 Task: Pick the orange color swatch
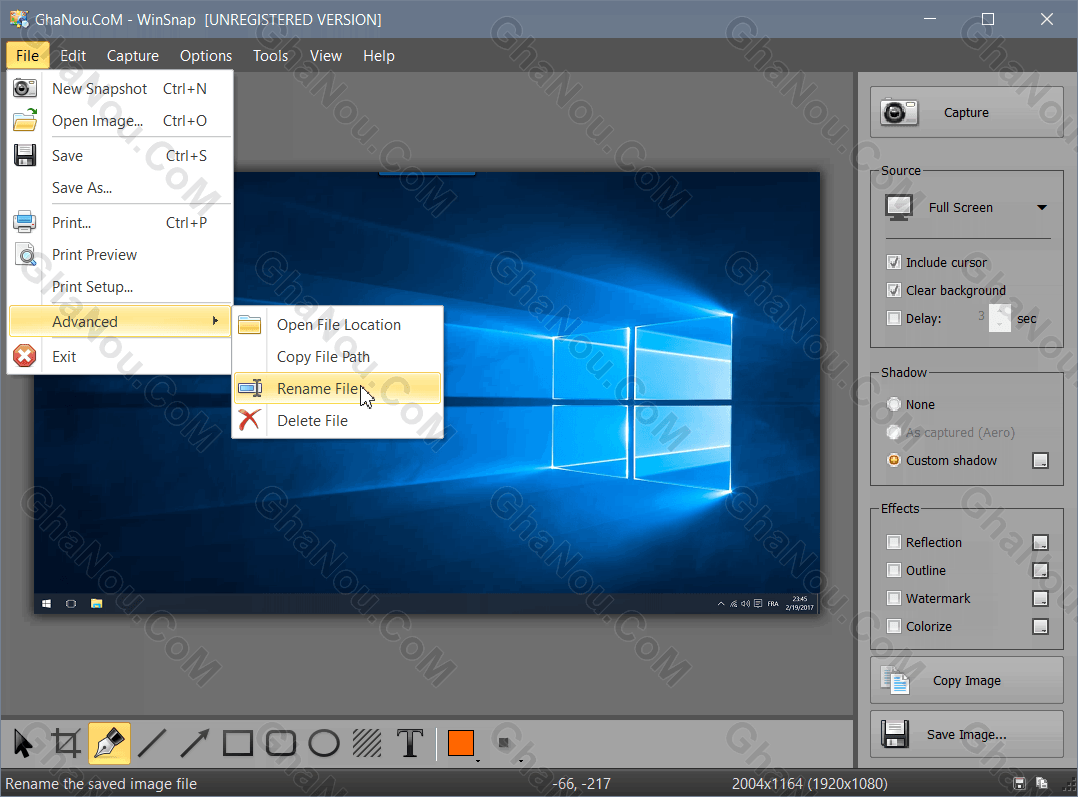[461, 743]
